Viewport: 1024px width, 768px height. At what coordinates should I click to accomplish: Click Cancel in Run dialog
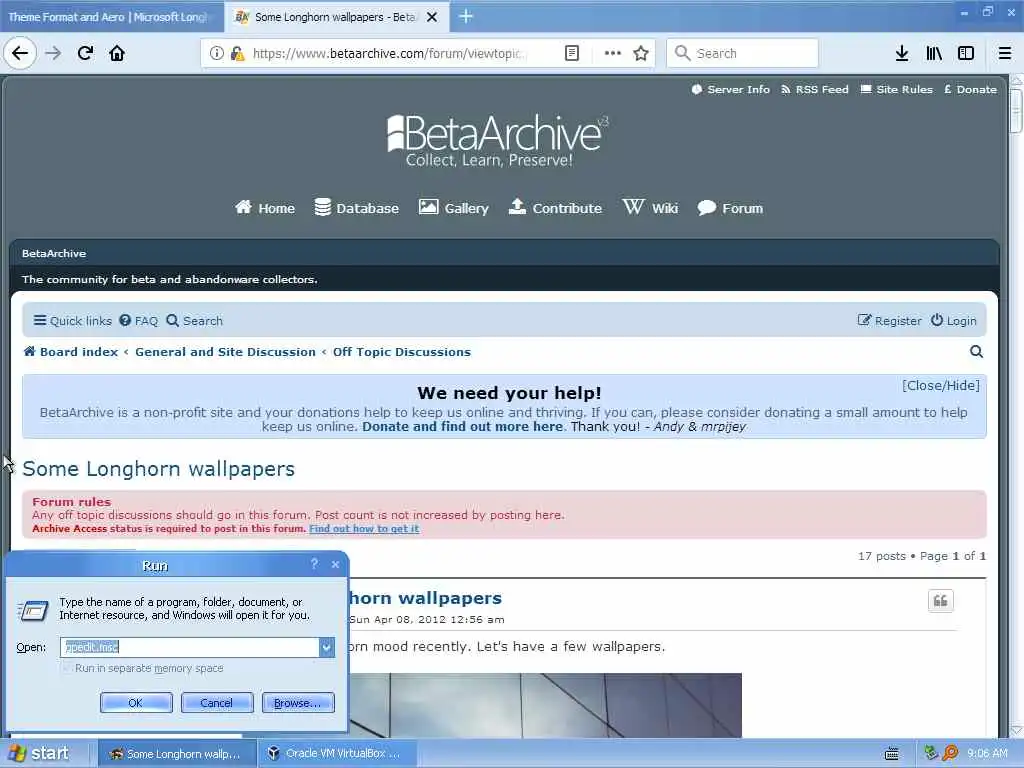pyautogui.click(x=217, y=703)
